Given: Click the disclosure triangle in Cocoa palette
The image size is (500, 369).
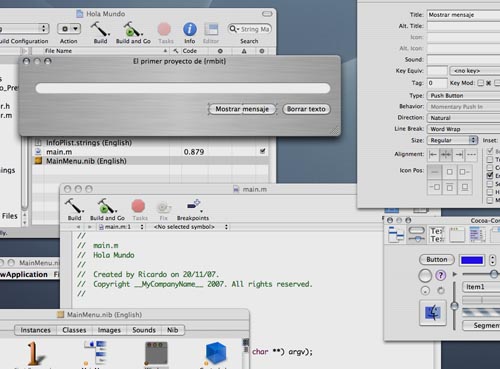Looking at the screenshot, I should coord(454,275).
